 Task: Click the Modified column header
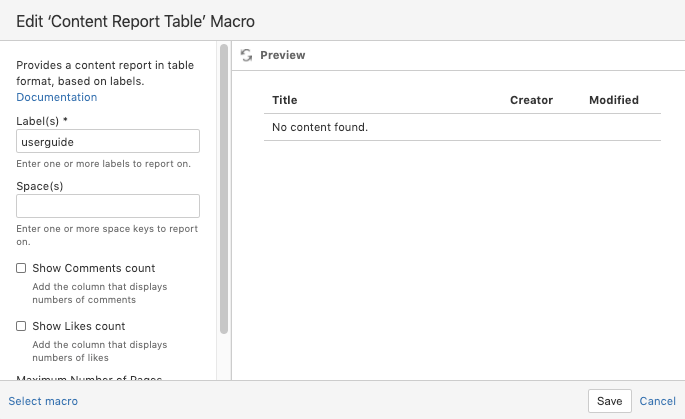[x=613, y=100]
